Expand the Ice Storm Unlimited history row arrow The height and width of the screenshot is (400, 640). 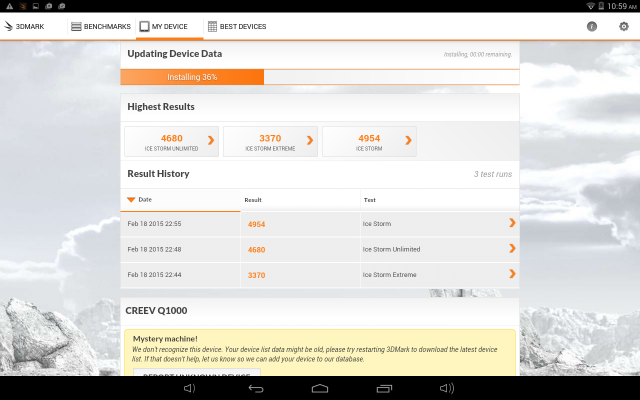tap(512, 248)
